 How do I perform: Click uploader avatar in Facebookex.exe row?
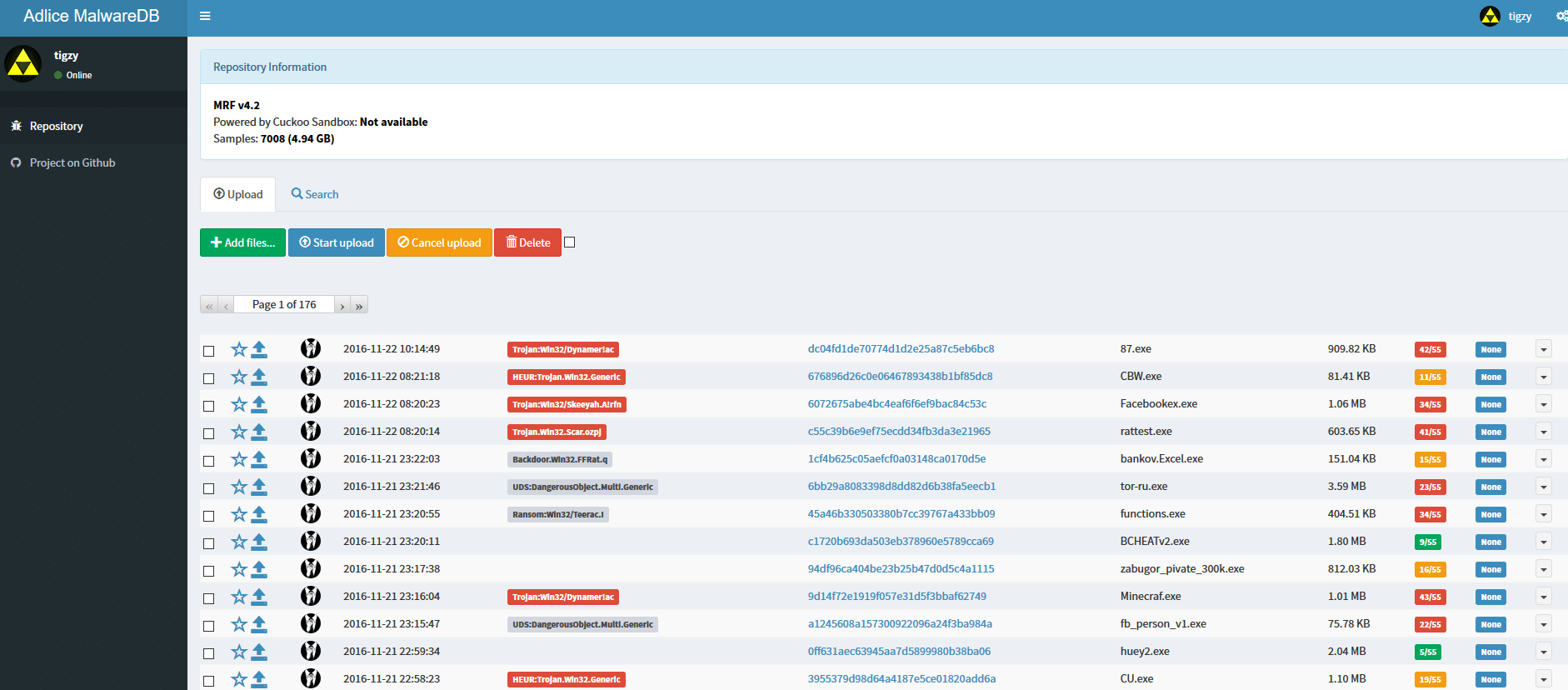[x=311, y=404]
